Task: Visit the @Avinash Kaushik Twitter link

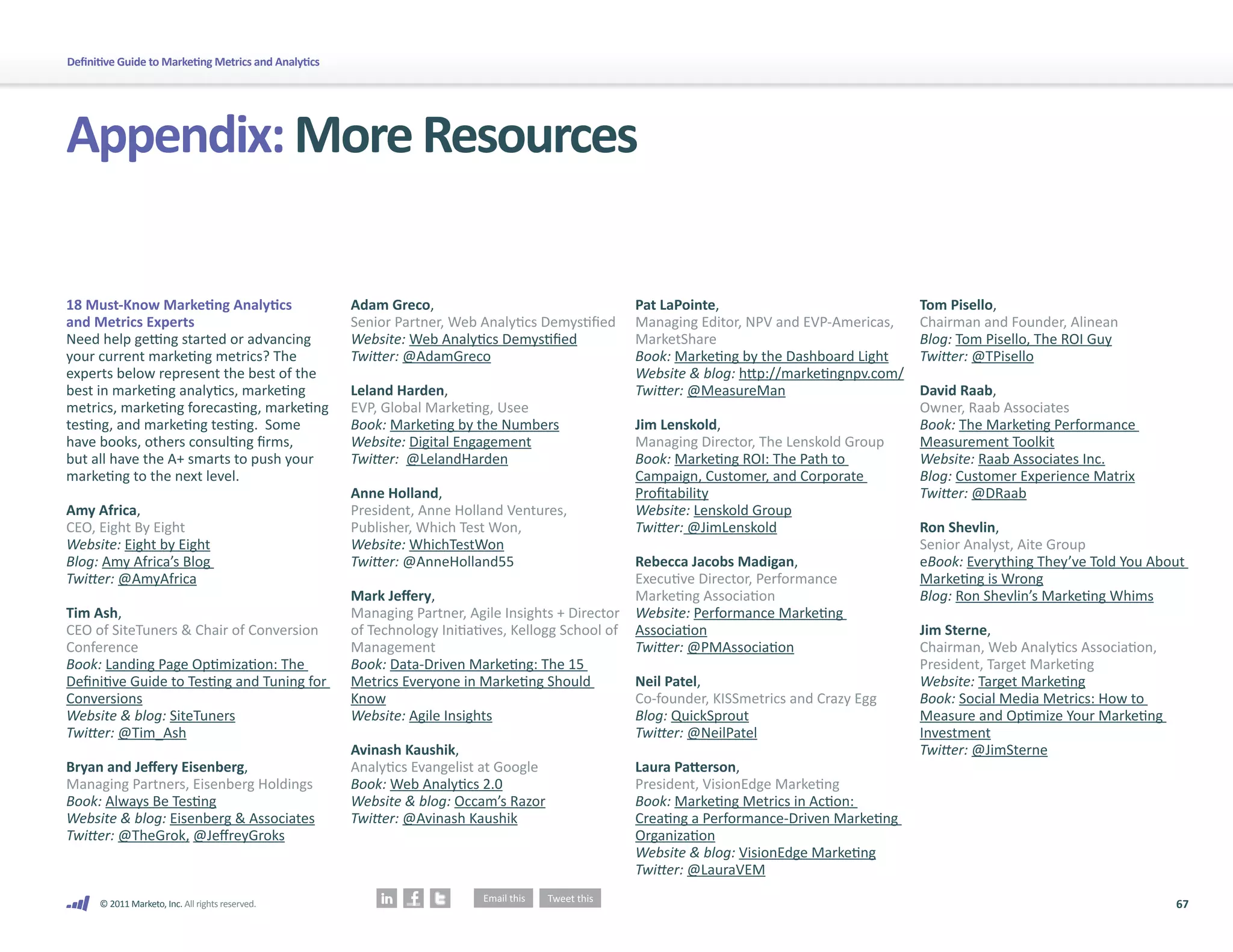Action: tap(460, 818)
